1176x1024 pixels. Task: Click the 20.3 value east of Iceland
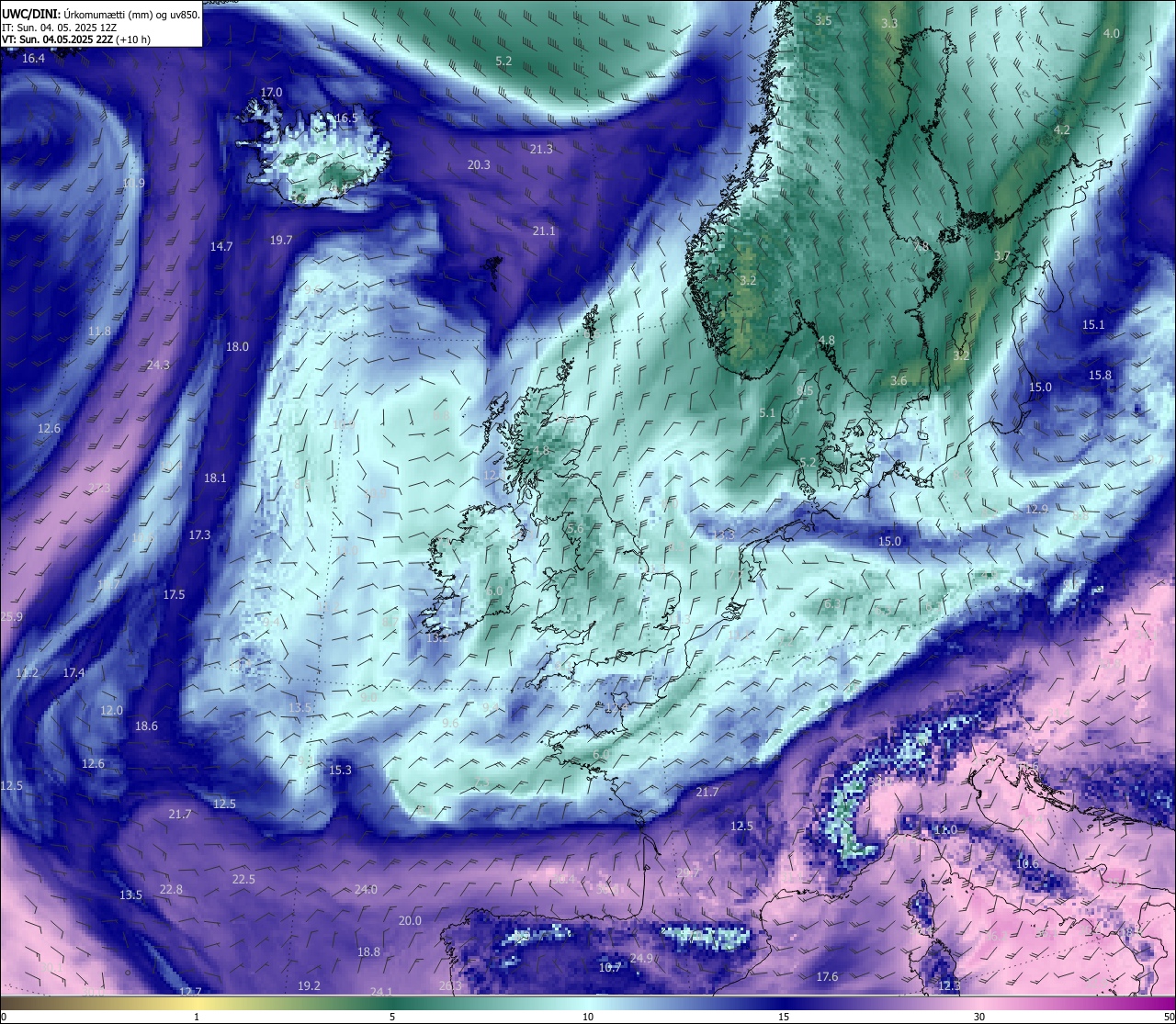(x=479, y=165)
